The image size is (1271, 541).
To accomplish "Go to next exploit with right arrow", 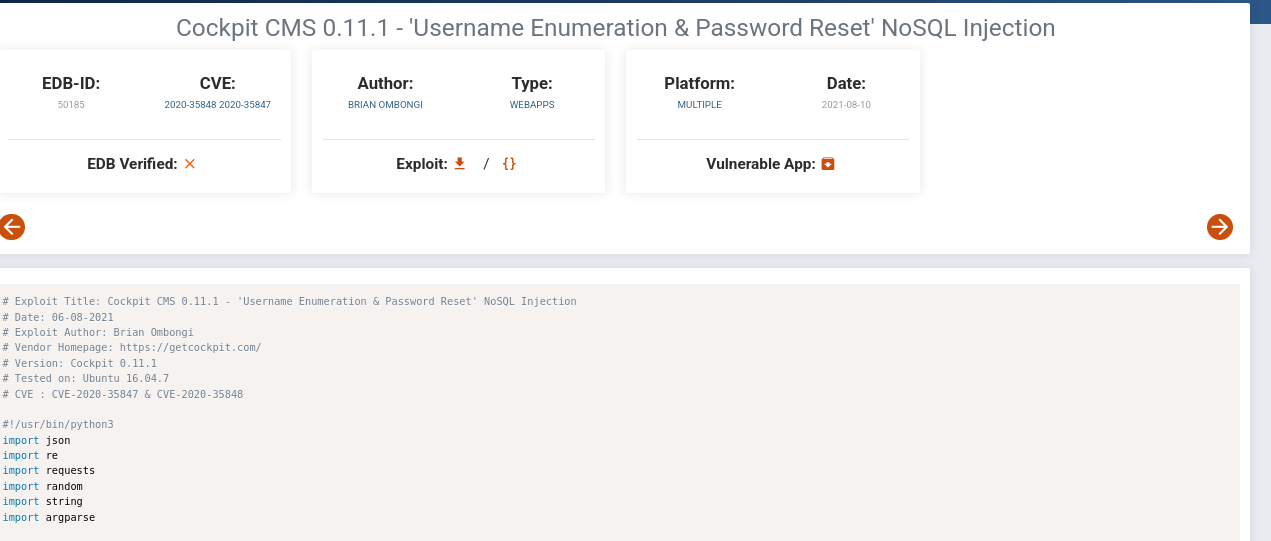I will click(x=1220, y=227).
